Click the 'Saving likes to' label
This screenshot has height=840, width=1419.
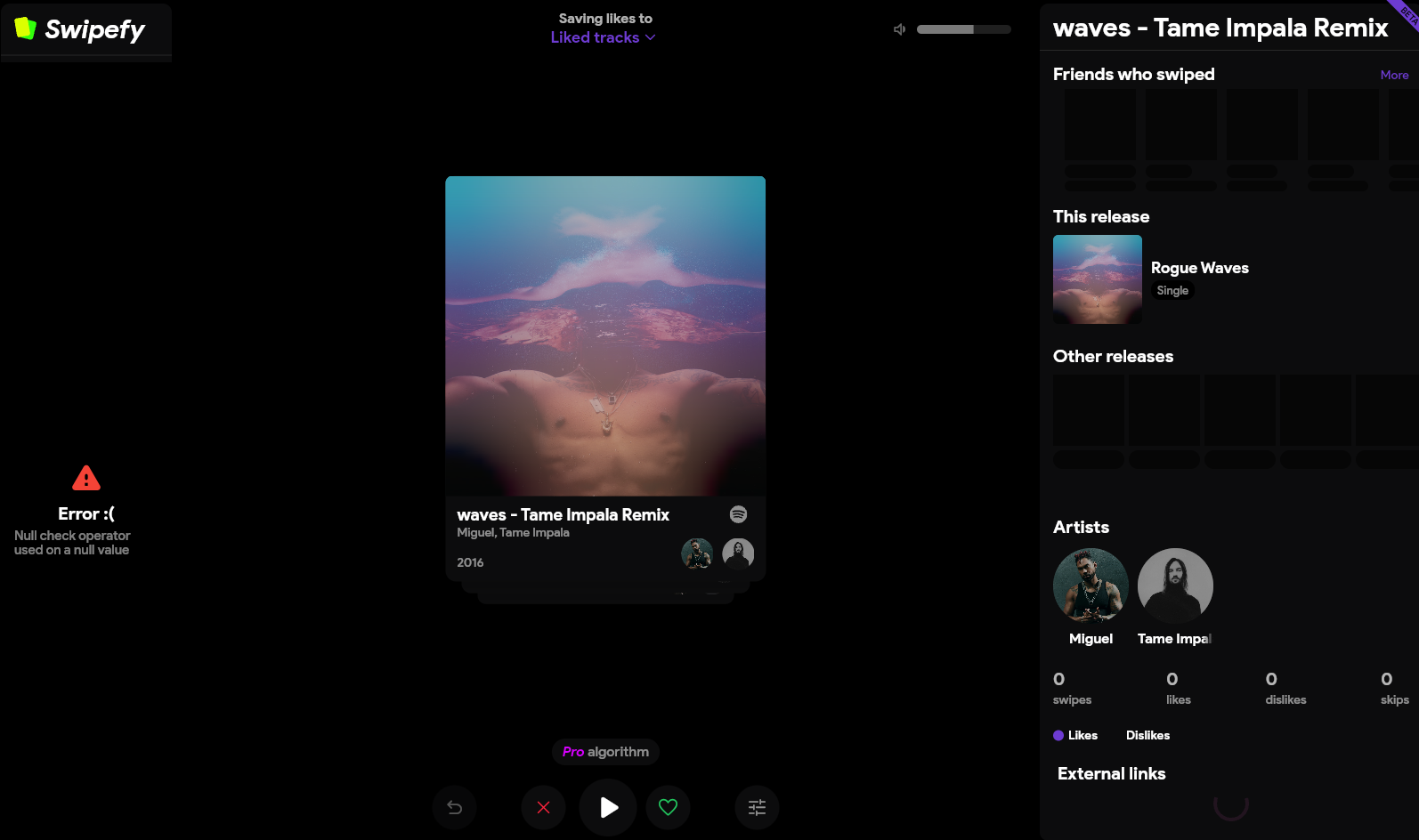point(605,18)
